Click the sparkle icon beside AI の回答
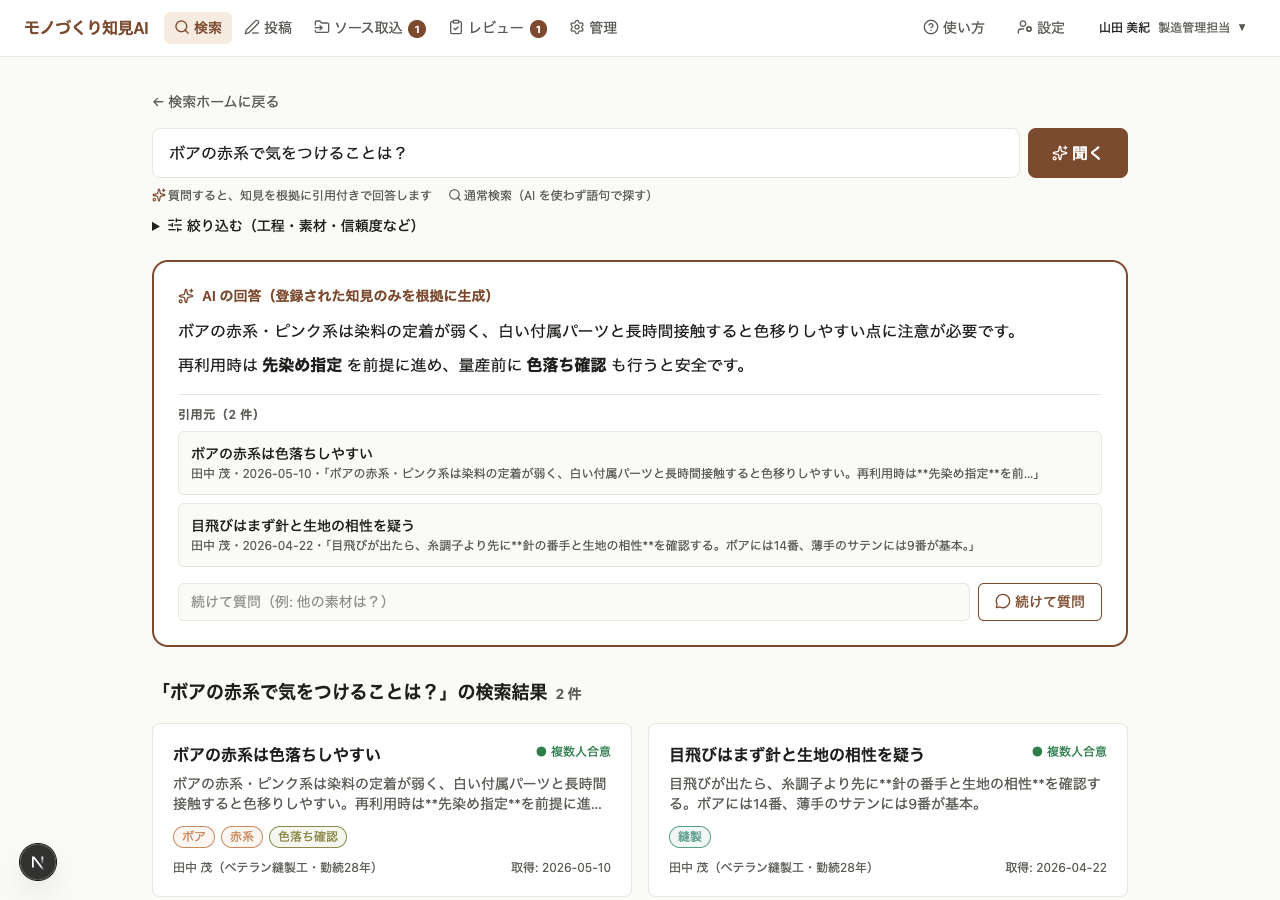Screen dimensions: 1280x900 (186, 296)
